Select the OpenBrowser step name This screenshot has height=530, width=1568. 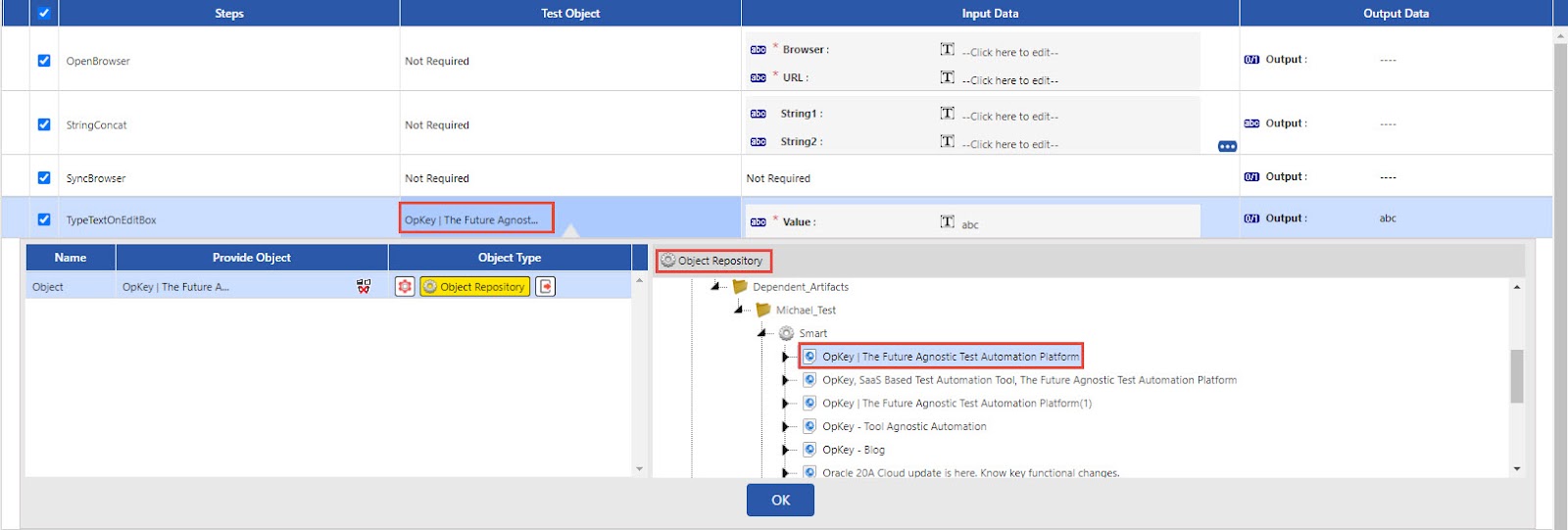98,61
